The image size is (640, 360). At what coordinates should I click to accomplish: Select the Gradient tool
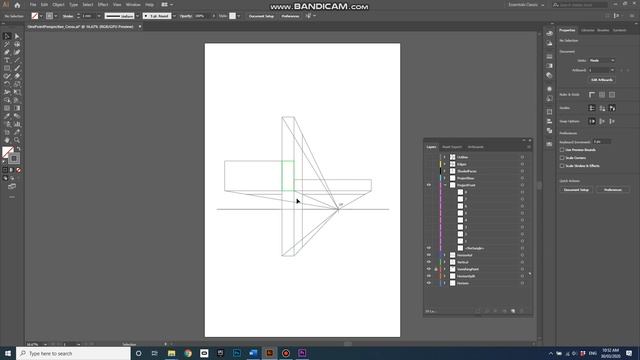coord(17,108)
